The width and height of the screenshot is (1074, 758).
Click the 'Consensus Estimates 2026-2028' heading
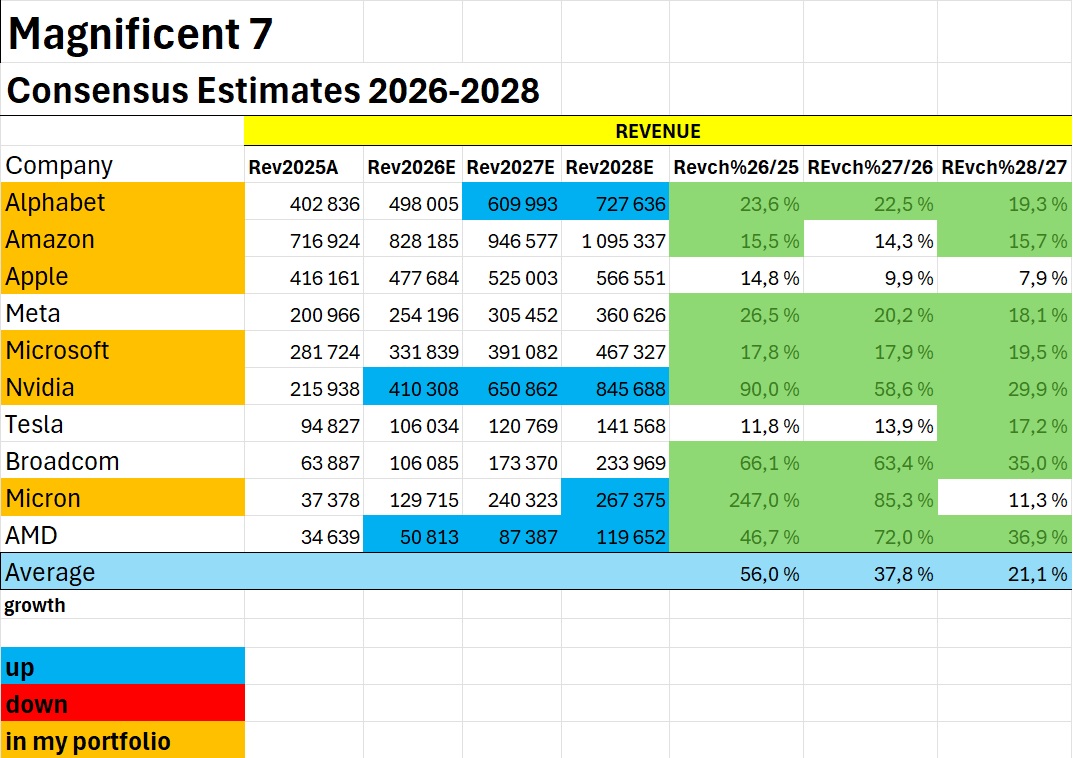[273, 90]
